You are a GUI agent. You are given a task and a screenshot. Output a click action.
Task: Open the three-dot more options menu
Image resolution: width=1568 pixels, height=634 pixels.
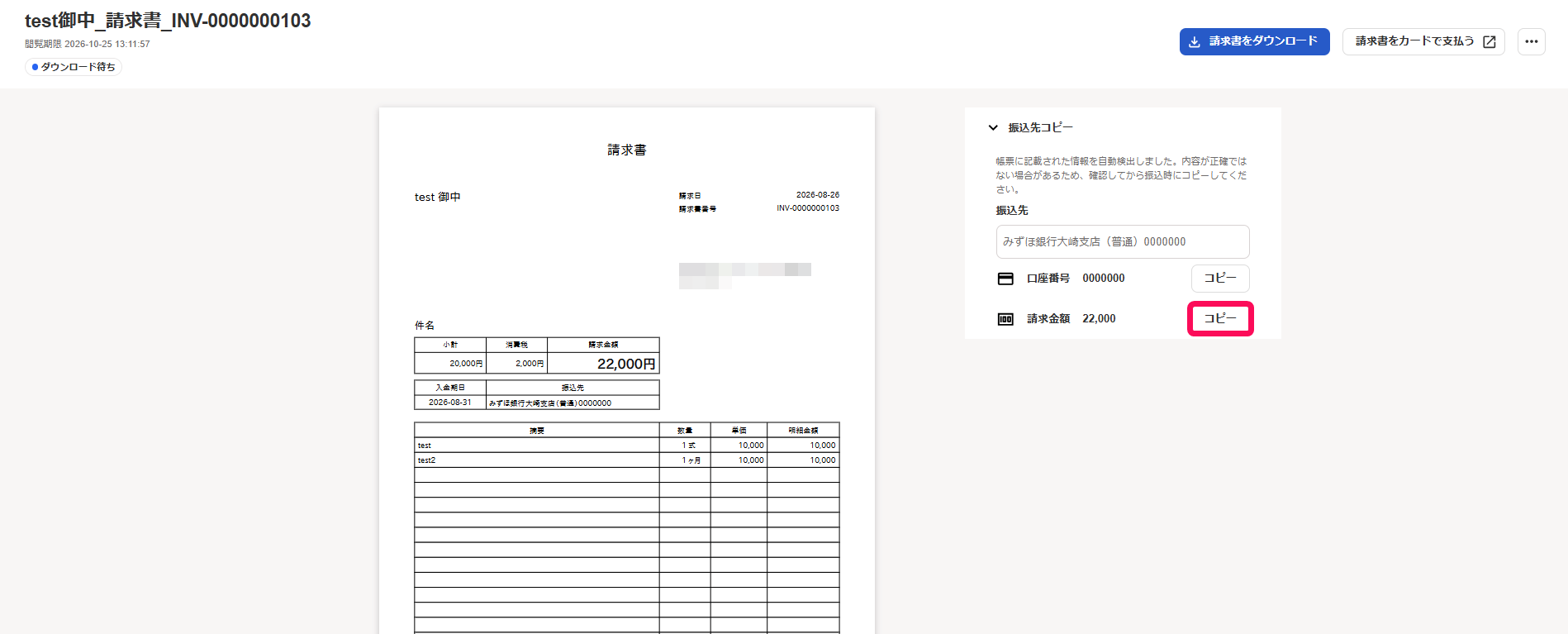pos(1532,41)
